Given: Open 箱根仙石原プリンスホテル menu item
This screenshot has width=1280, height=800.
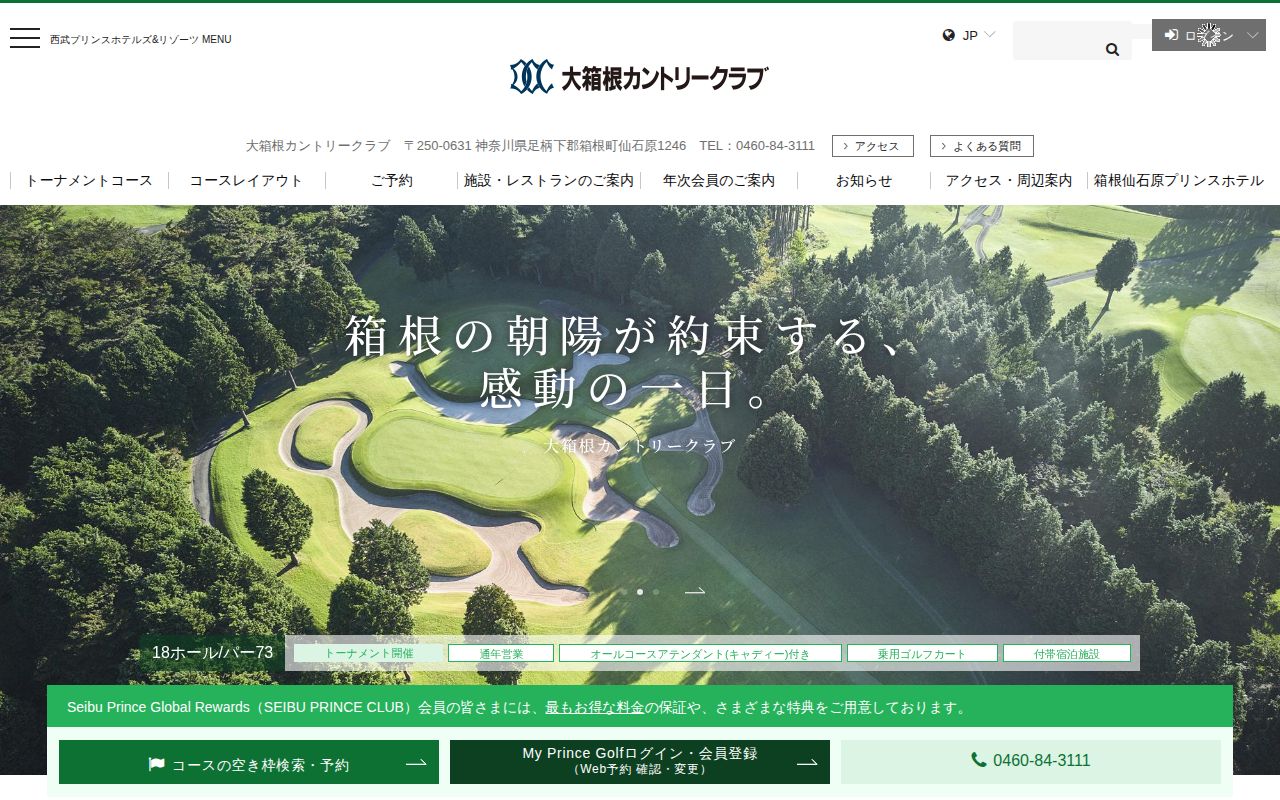Looking at the screenshot, I should (x=1179, y=181).
